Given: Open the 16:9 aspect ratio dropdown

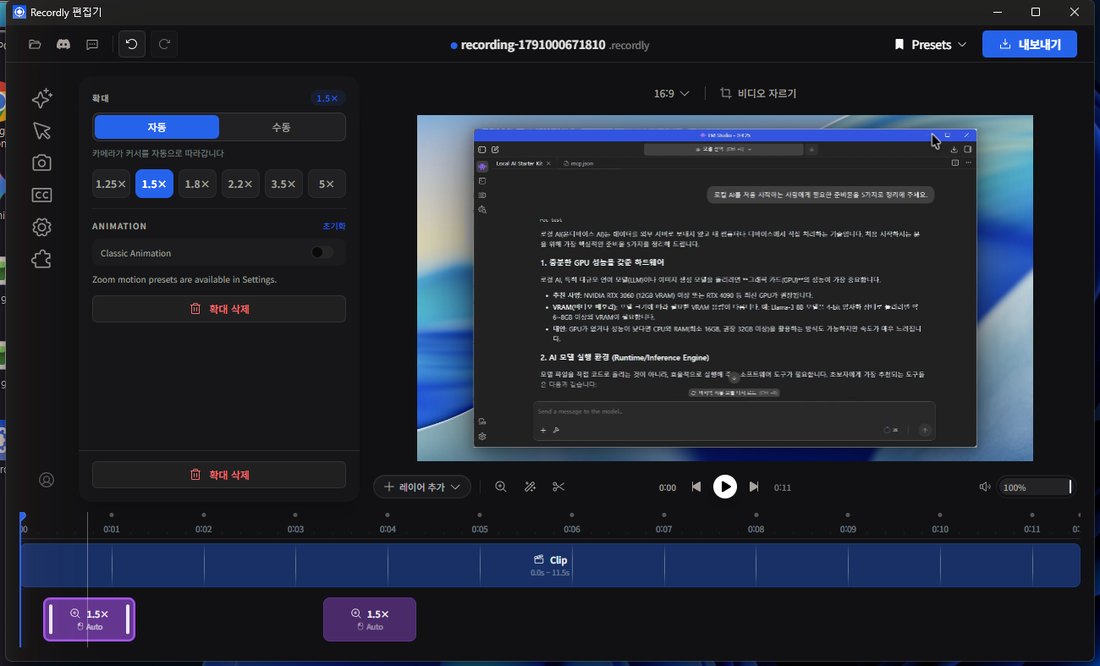Looking at the screenshot, I should 671,93.
